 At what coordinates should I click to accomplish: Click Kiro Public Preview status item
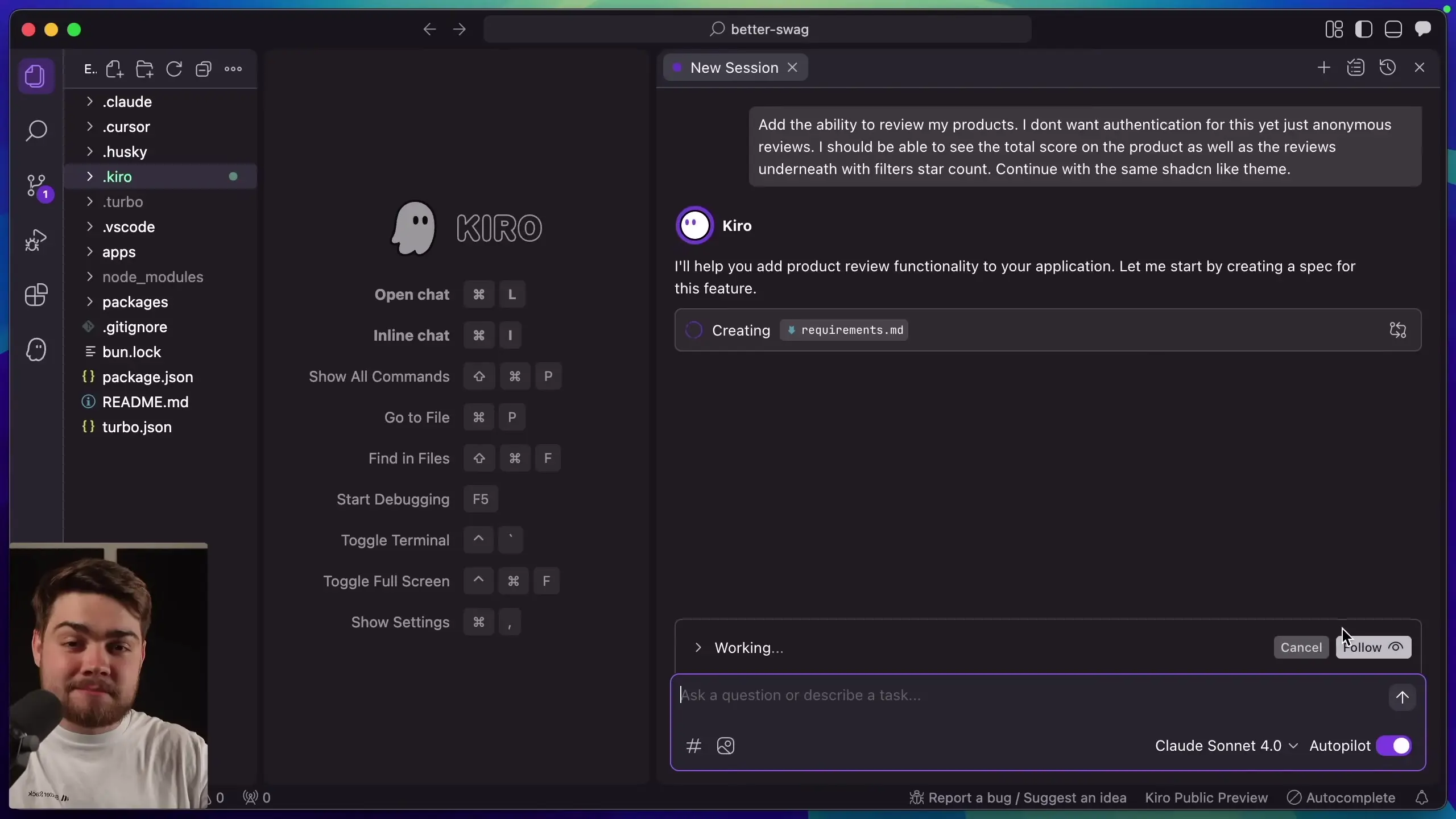[1206, 798]
